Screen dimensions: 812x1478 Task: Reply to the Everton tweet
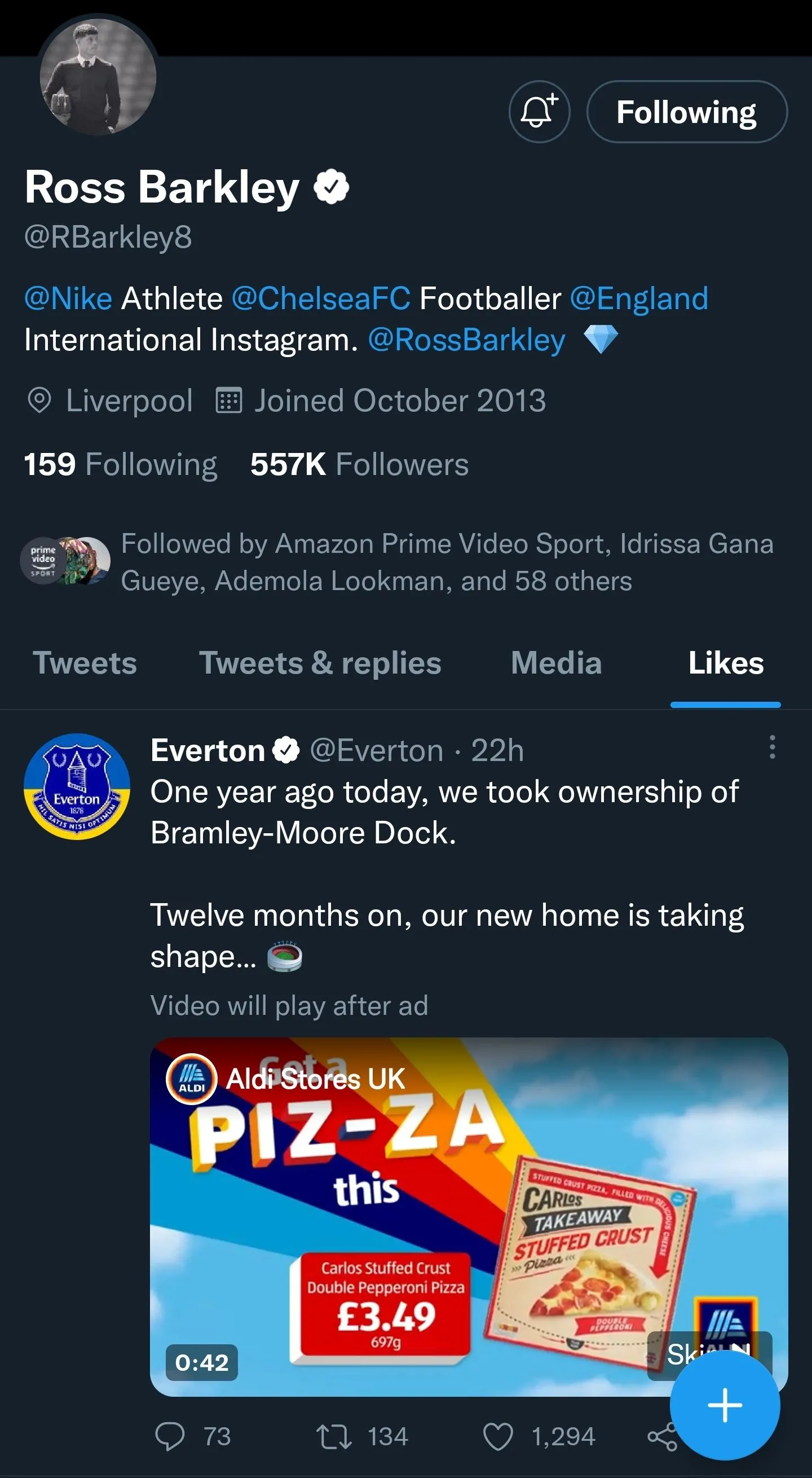click(x=170, y=1437)
